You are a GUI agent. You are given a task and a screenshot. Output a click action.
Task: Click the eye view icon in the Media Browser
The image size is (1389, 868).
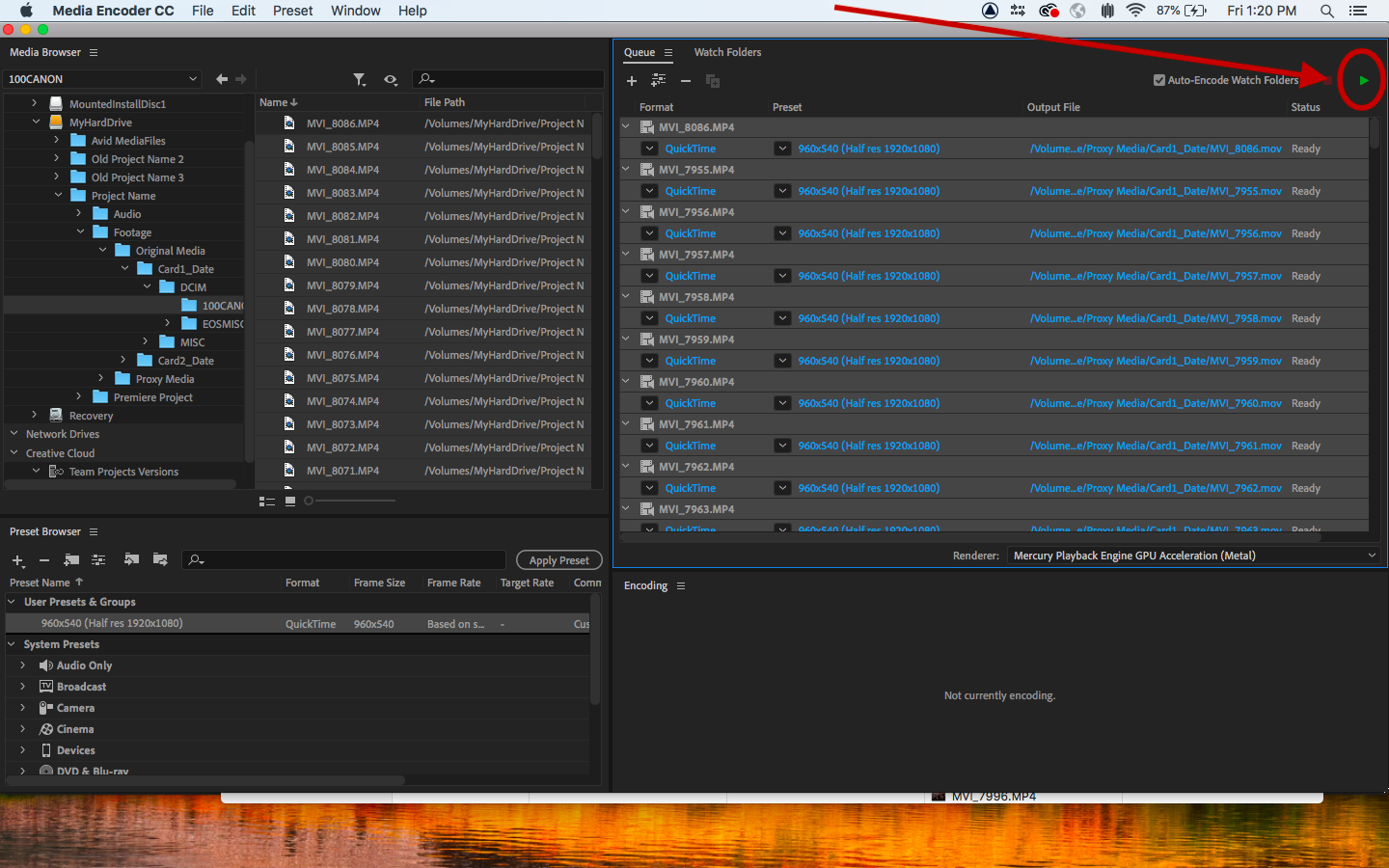pyautogui.click(x=391, y=79)
